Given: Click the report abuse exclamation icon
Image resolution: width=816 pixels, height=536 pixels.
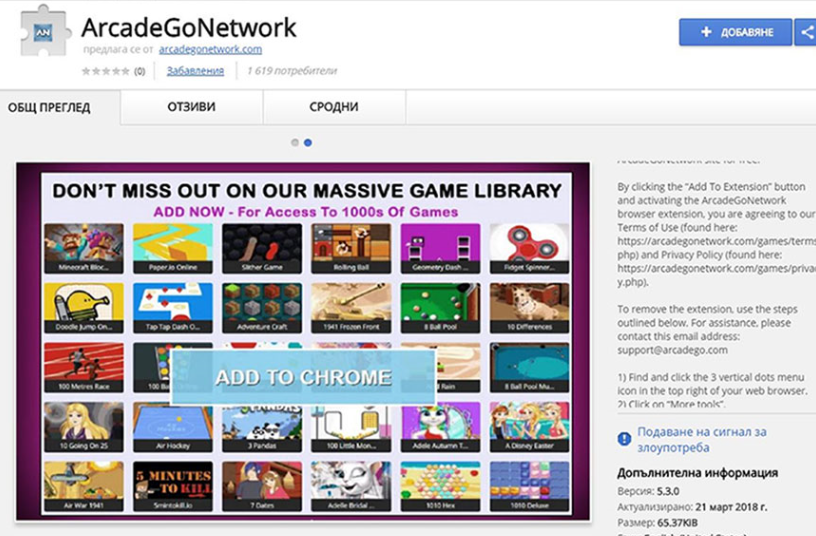Looking at the screenshot, I should pyautogui.click(x=624, y=439).
